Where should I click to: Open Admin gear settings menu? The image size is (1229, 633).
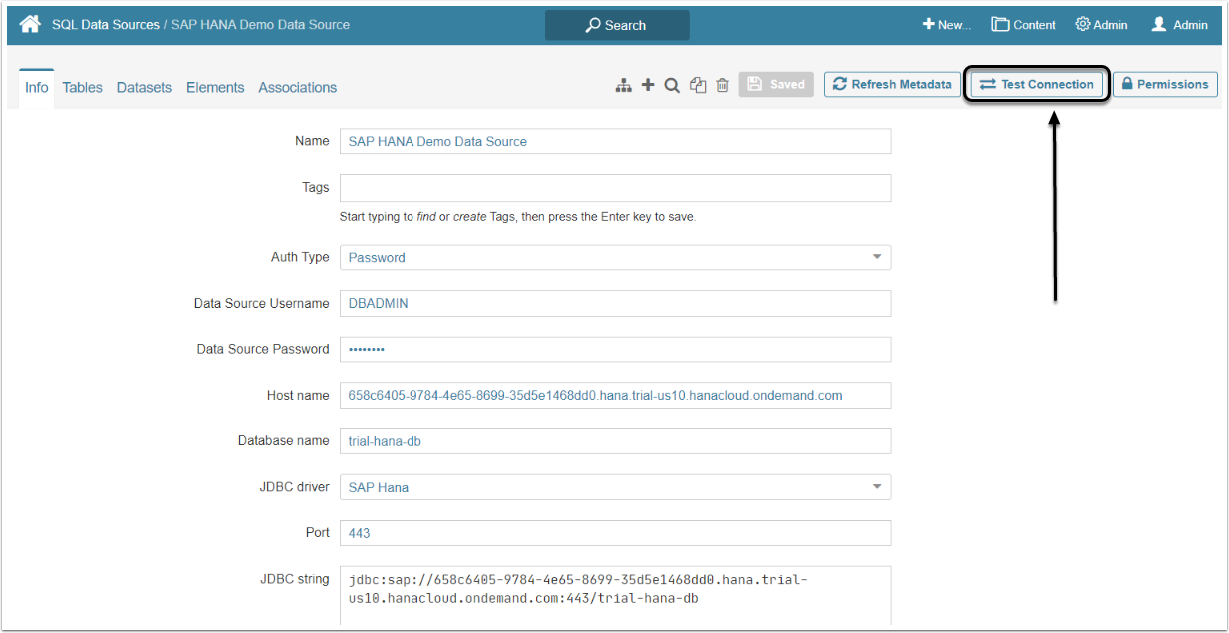tap(1101, 25)
